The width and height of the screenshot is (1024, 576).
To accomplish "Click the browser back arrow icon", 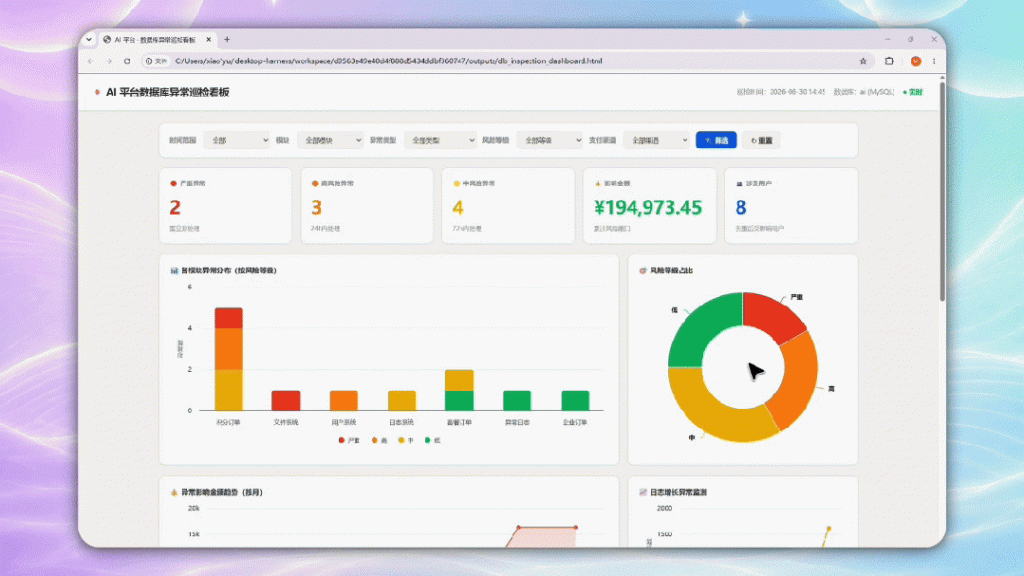I will (x=91, y=61).
